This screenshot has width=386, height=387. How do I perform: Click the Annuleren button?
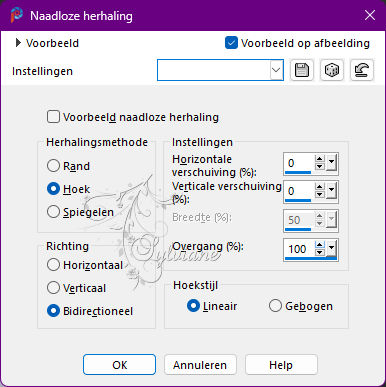[200, 365]
